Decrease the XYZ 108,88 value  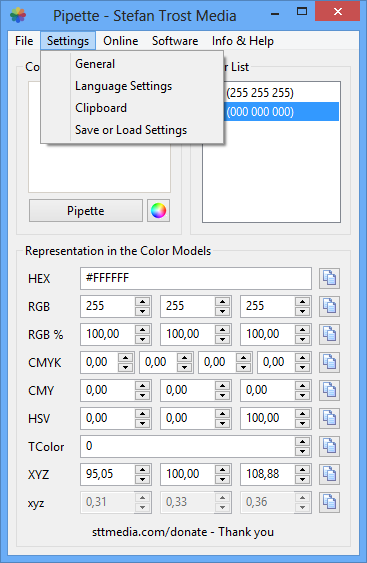click(303, 479)
